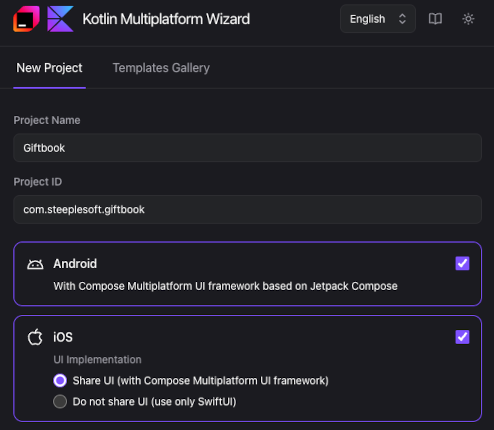Screen dimensions: 494x430
Task: Open the documentation book icon
Action: (x=435, y=19)
